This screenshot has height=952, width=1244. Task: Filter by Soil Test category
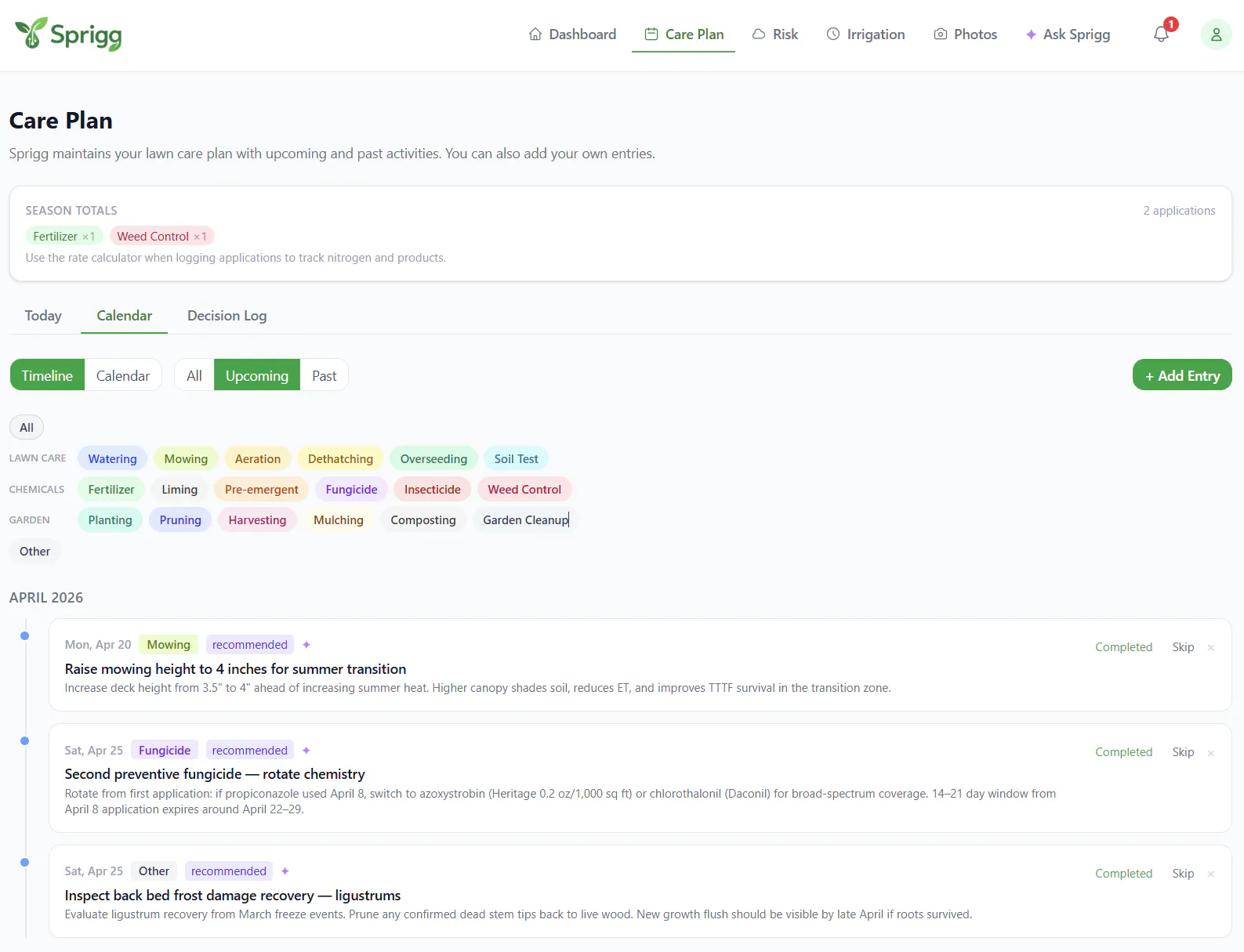pyautogui.click(x=516, y=458)
